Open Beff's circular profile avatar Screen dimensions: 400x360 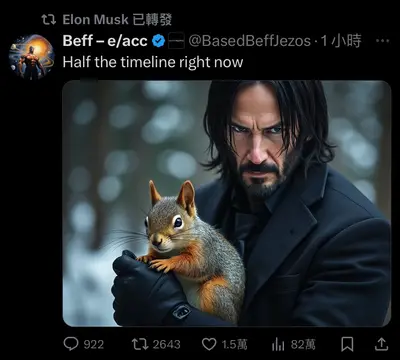[32, 57]
